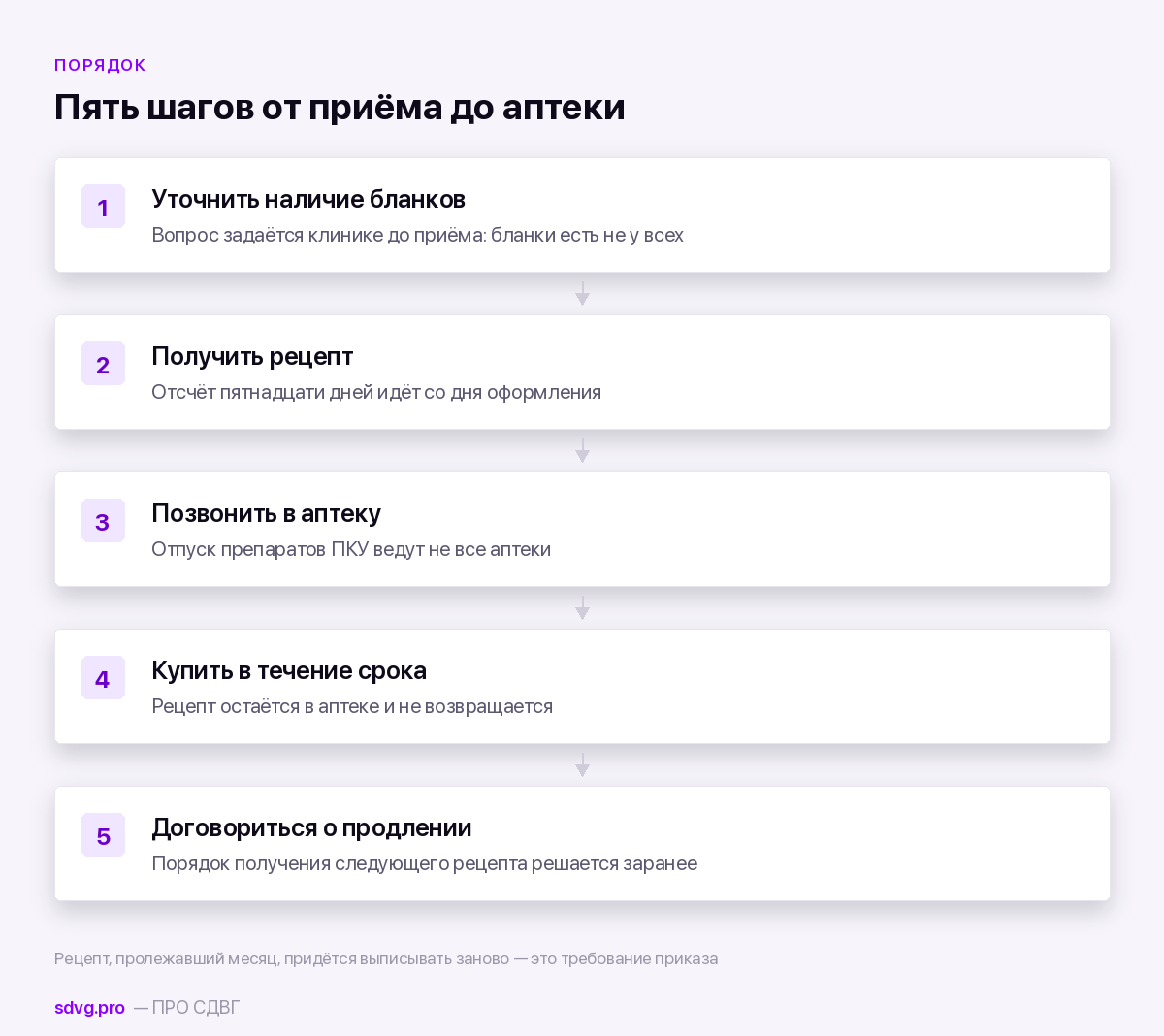Click the step number 3 badge

coord(103,521)
